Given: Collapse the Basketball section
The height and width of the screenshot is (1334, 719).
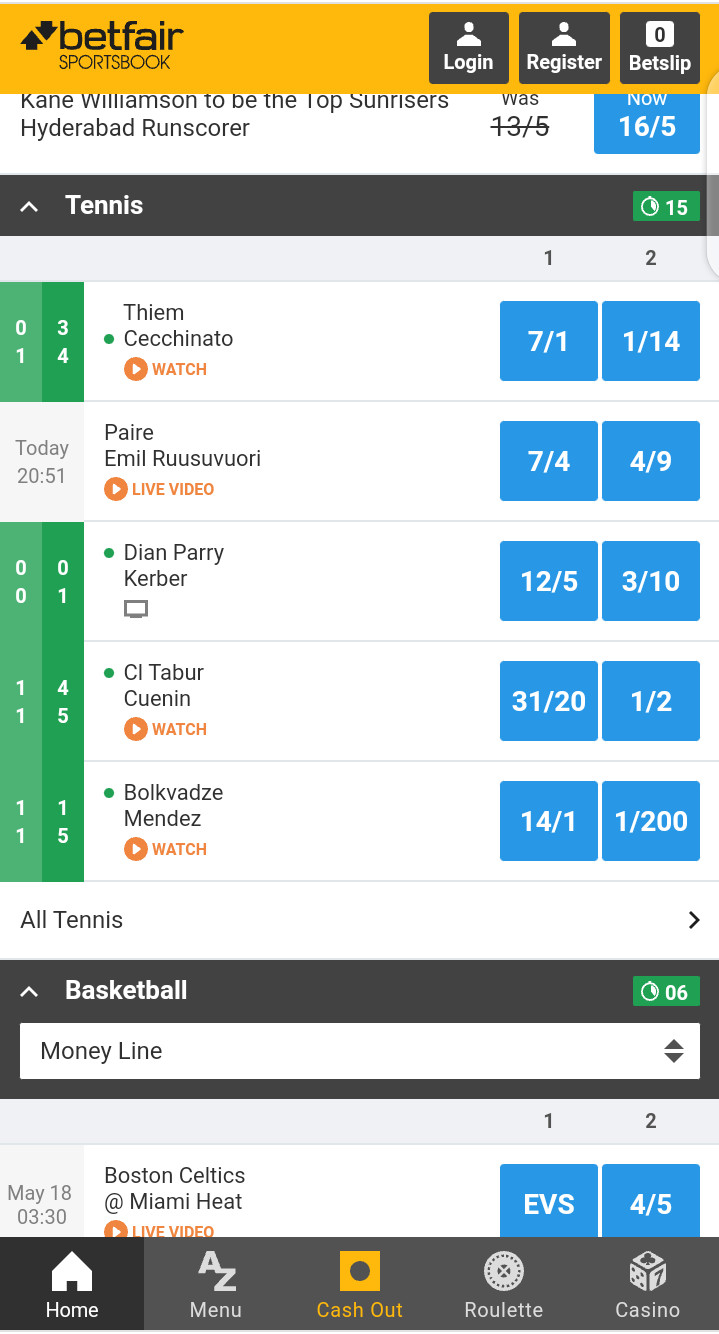Looking at the screenshot, I should tap(29, 991).
